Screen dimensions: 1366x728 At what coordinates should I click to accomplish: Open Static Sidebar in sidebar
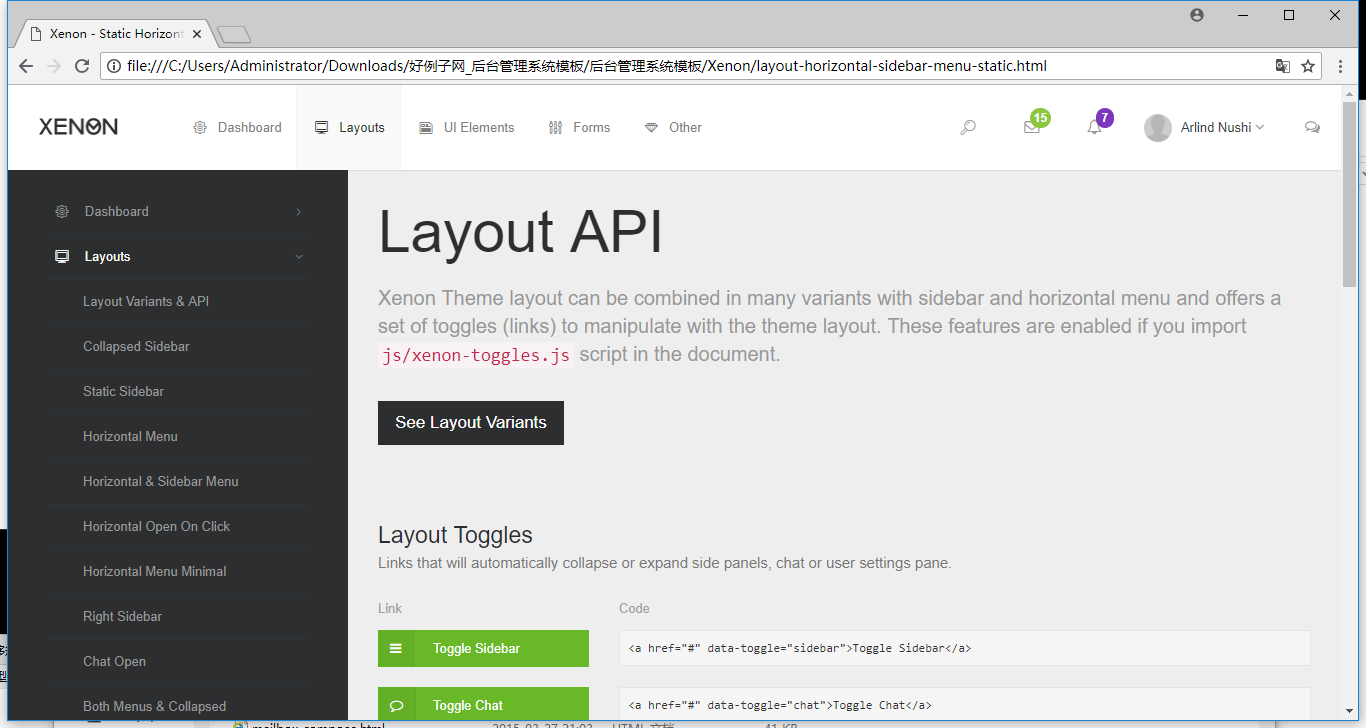[x=123, y=392]
